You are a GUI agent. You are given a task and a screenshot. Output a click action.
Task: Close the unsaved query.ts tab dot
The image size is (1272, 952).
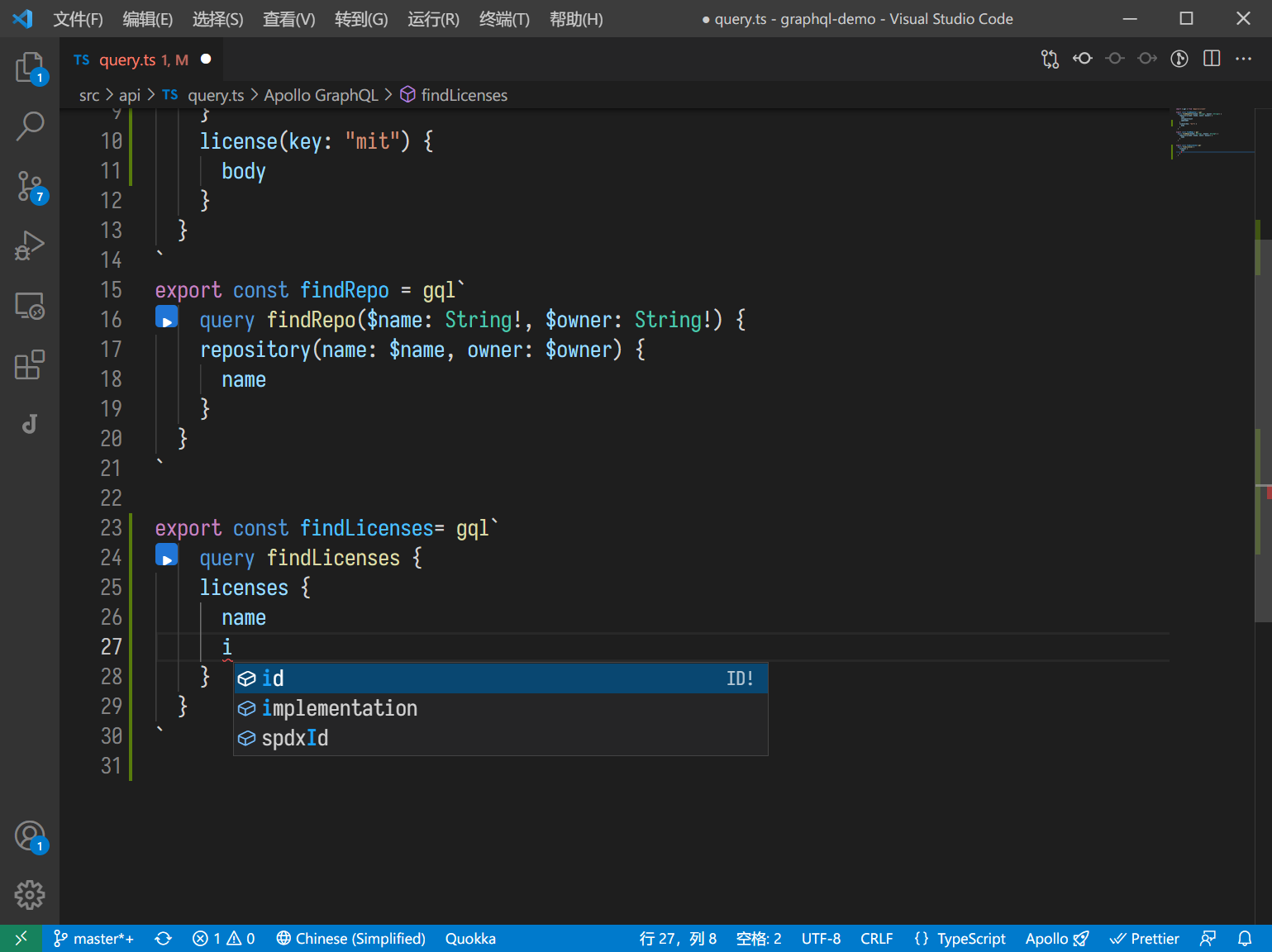pos(206,59)
